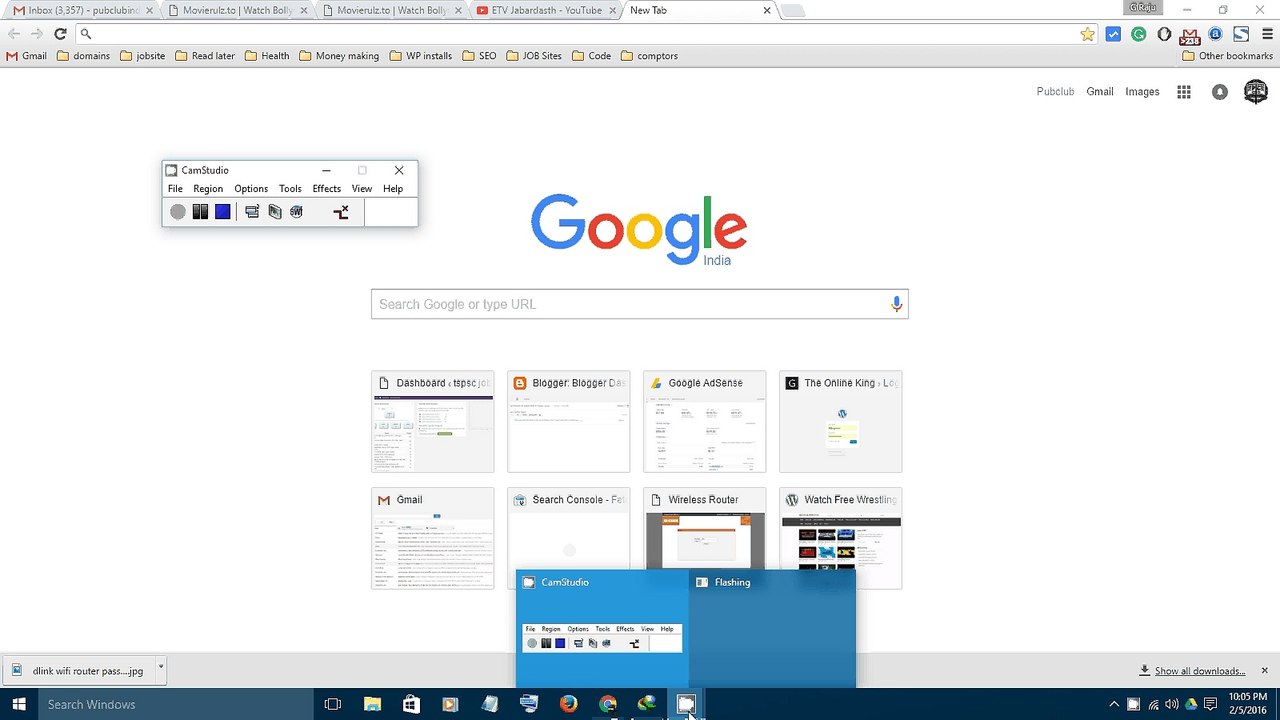1280x720 pixels.
Task: Open the Money making bookmark folder
Action: tap(339, 56)
